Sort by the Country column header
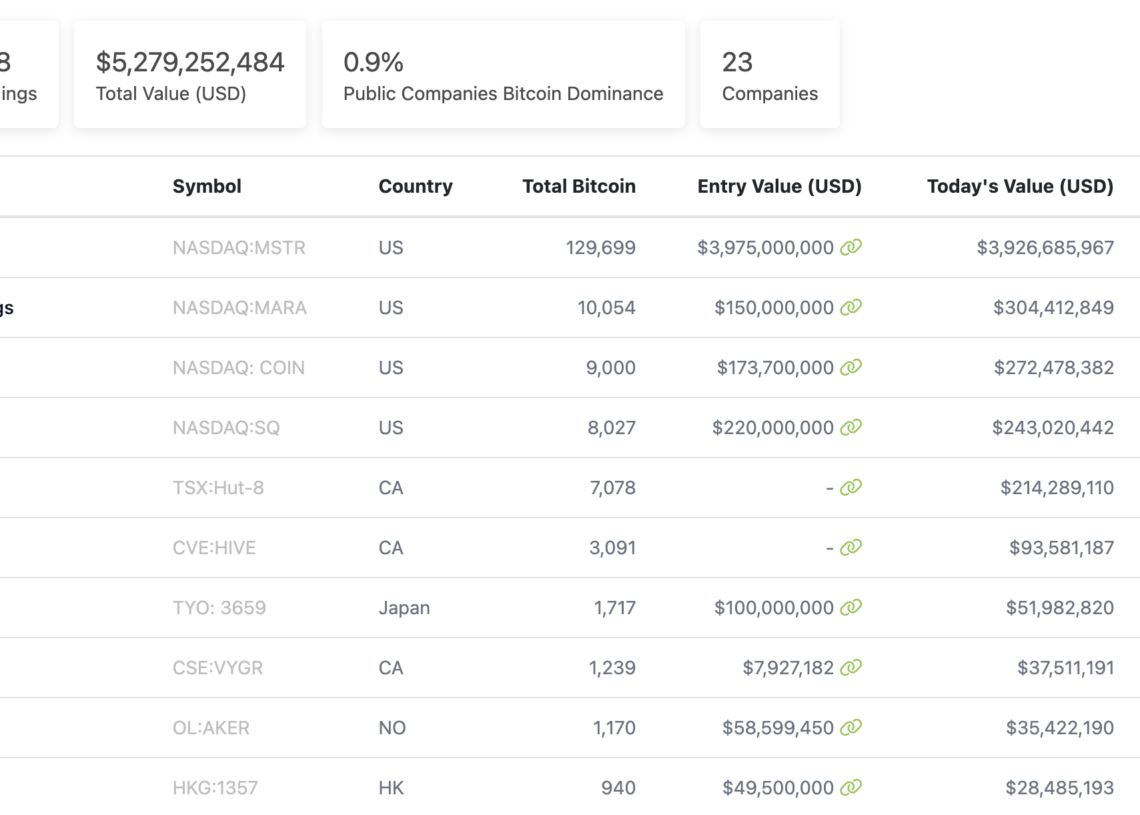 pyautogui.click(x=415, y=186)
